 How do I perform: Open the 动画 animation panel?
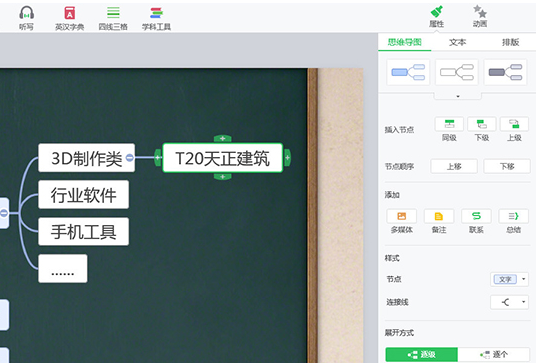coord(480,17)
